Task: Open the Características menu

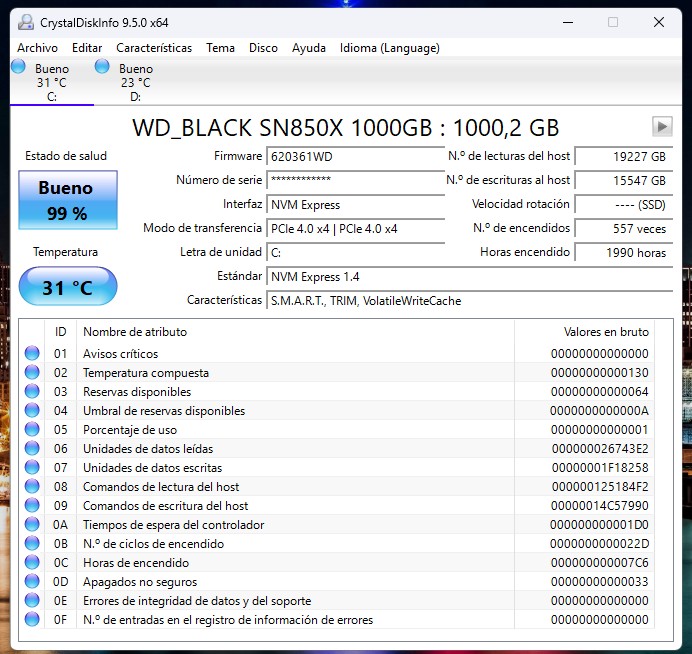Action: [154, 48]
